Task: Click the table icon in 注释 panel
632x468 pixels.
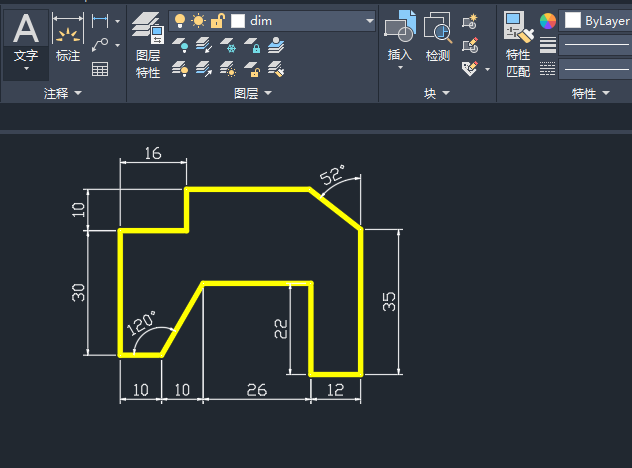Action: pos(100,69)
